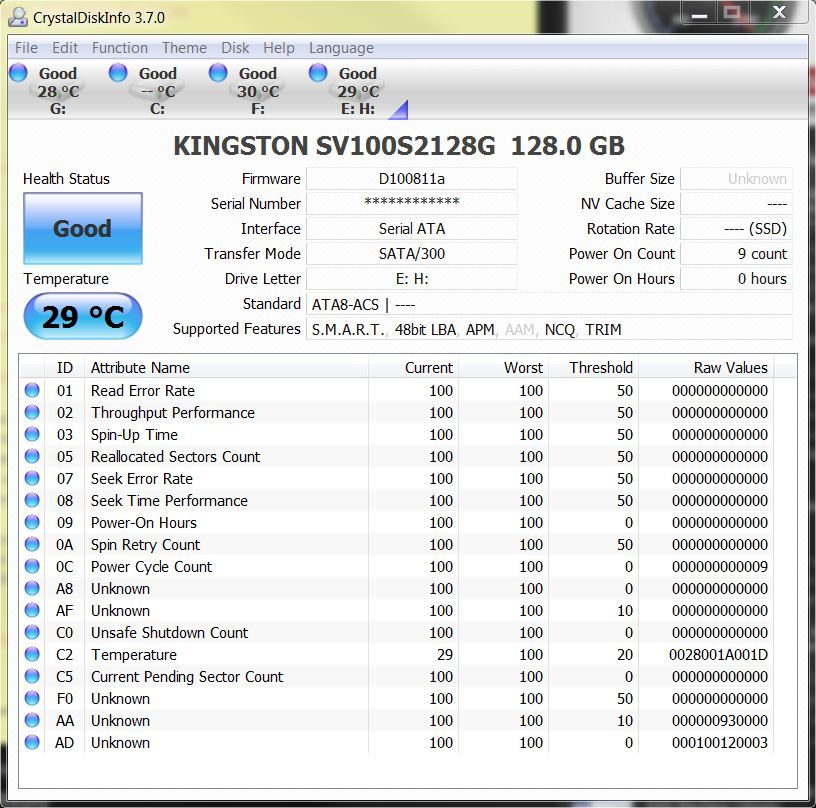Click status orb of Seek Time Performance row
Image resolution: width=816 pixels, height=808 pixels.
click(32, 500)
